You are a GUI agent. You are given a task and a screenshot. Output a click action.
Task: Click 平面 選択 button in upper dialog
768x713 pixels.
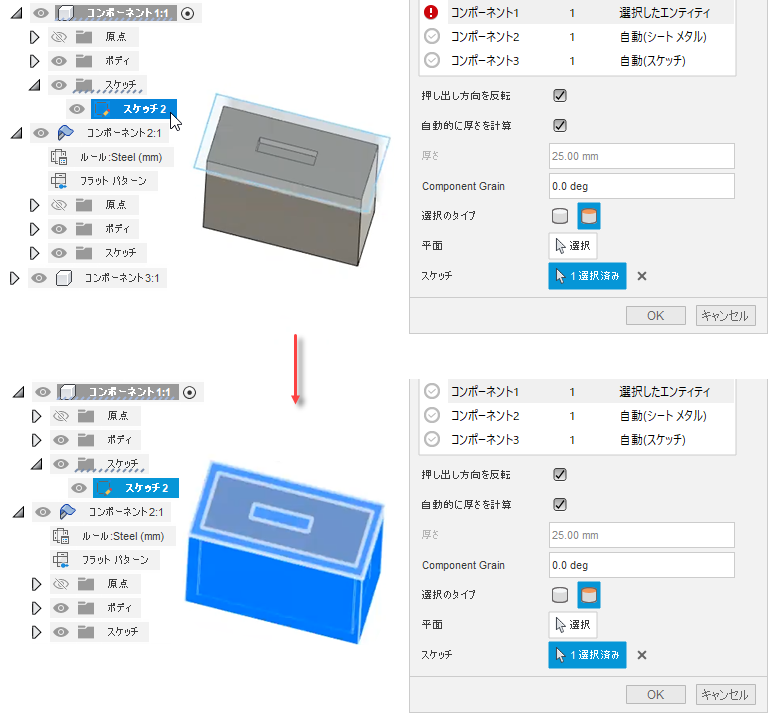(573, 246)
